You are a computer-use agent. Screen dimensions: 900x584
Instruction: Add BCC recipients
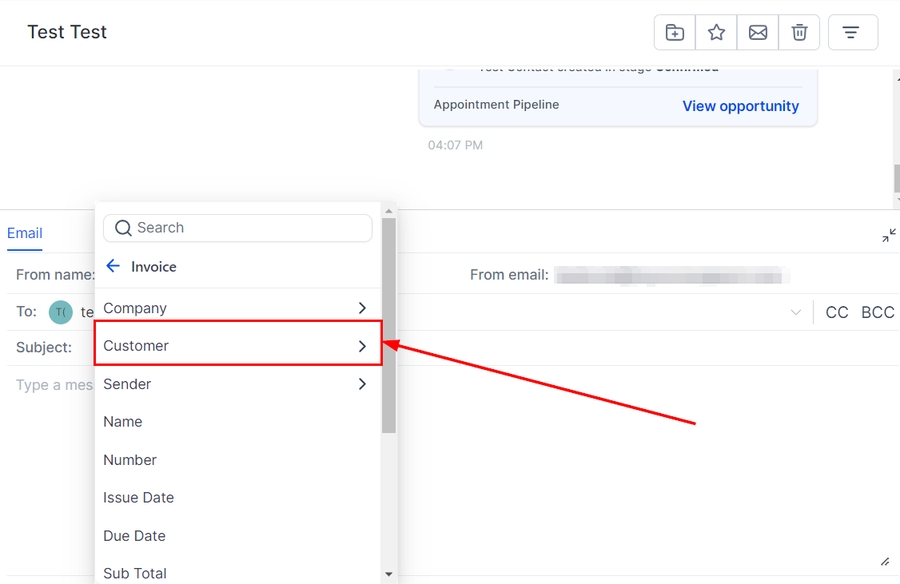878,313
